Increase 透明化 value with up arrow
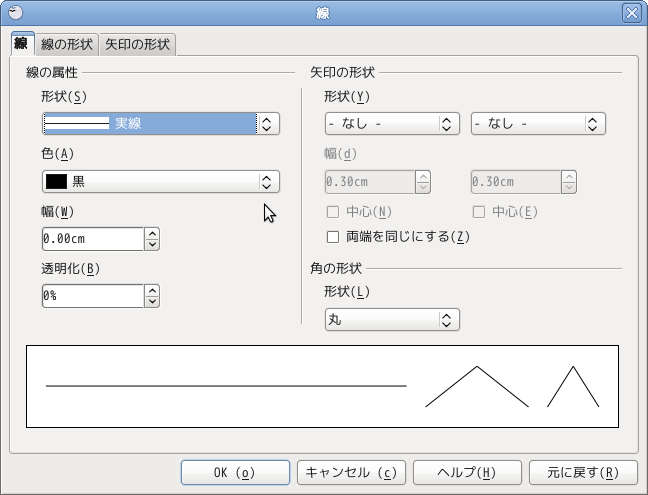Viewport: 648px width, 495px height. click(152, 291)
